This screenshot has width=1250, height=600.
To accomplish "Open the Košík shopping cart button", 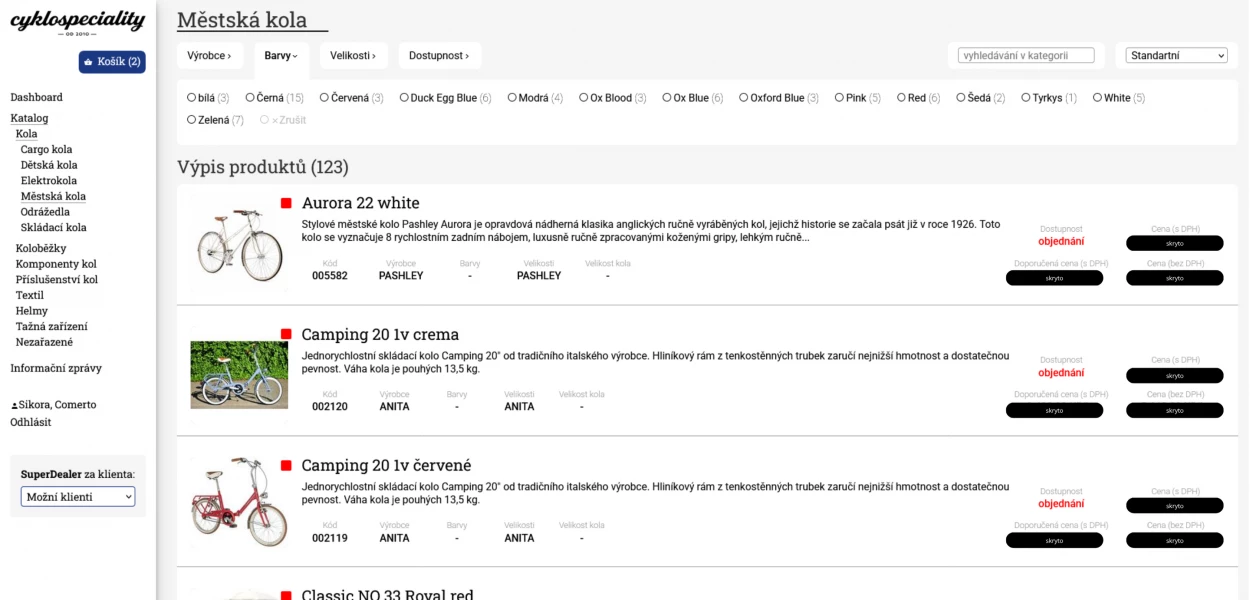I will click(x=112, y=62).
